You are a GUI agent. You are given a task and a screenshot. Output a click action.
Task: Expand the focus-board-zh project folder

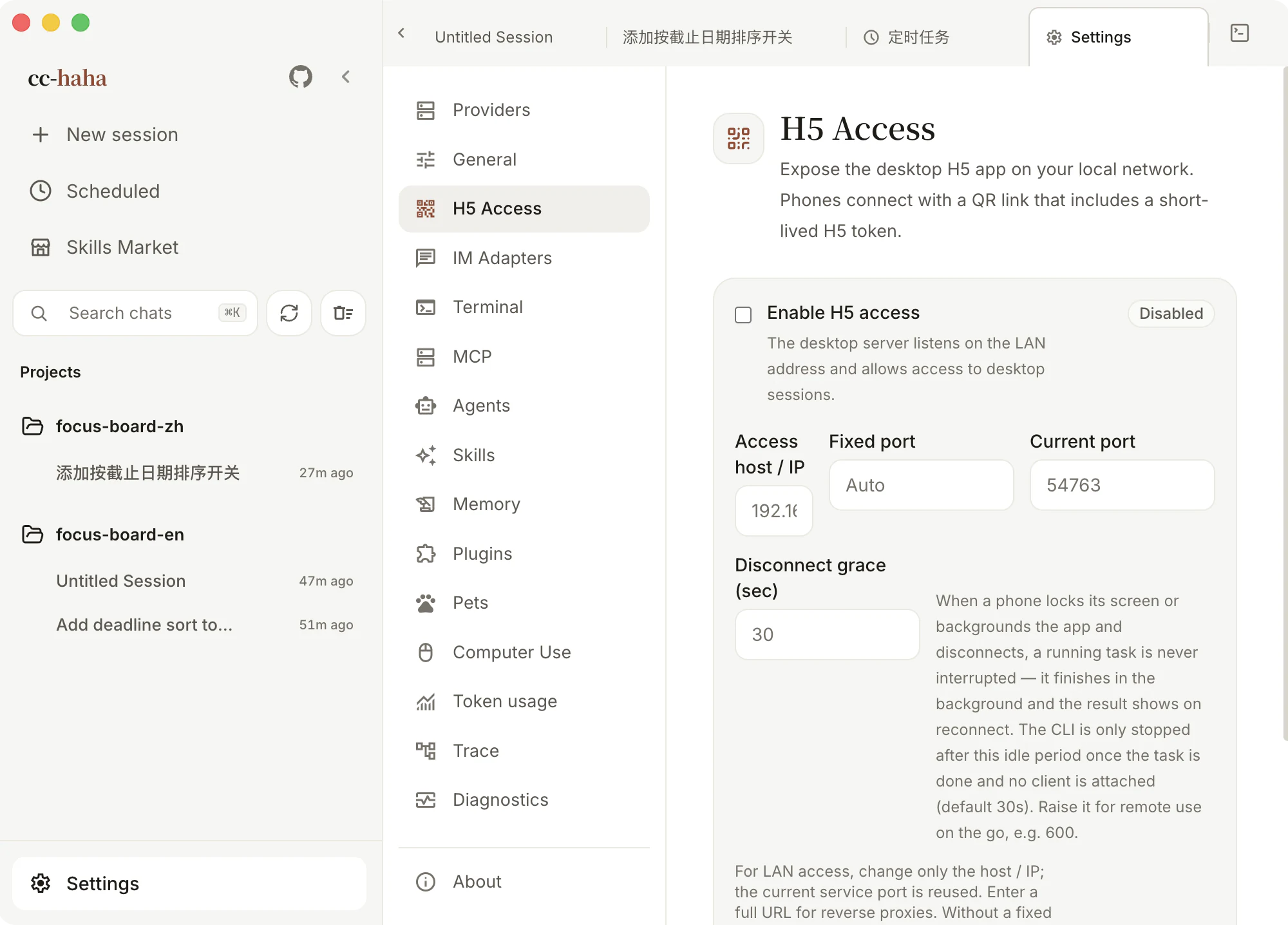click(x=103, y=426)
